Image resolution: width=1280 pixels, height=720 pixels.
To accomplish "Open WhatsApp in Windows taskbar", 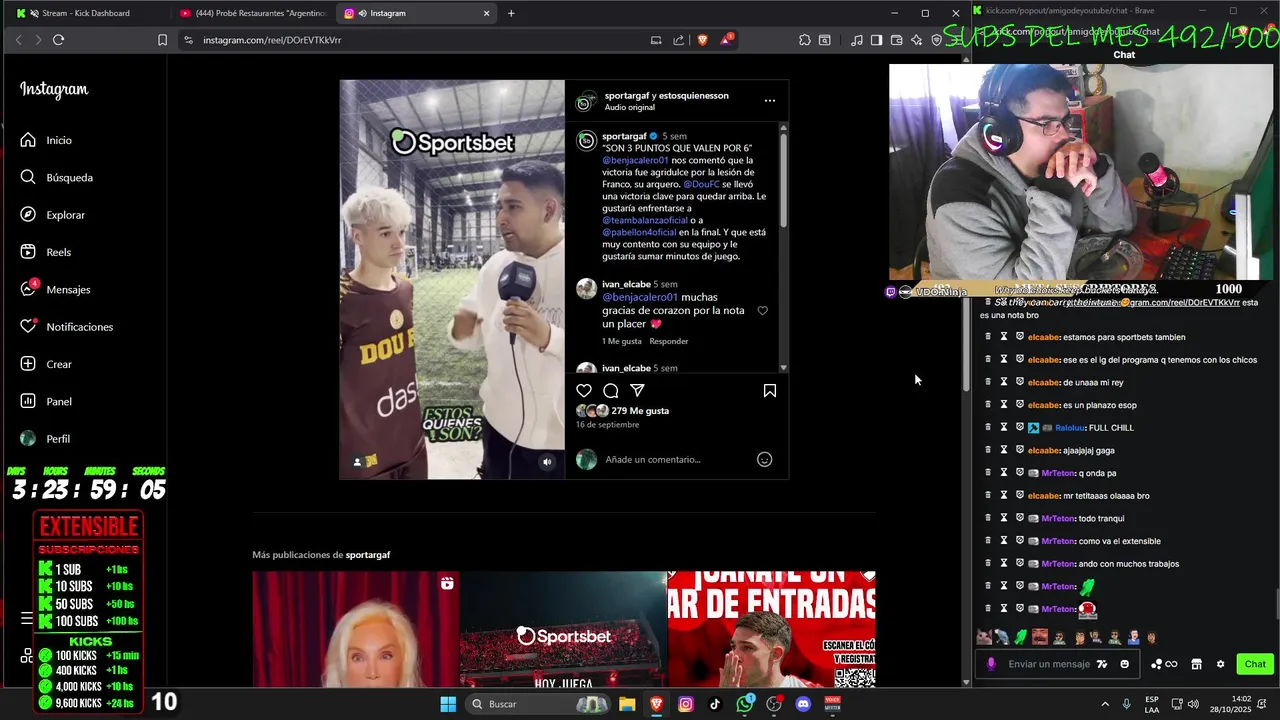I will 745,704.
